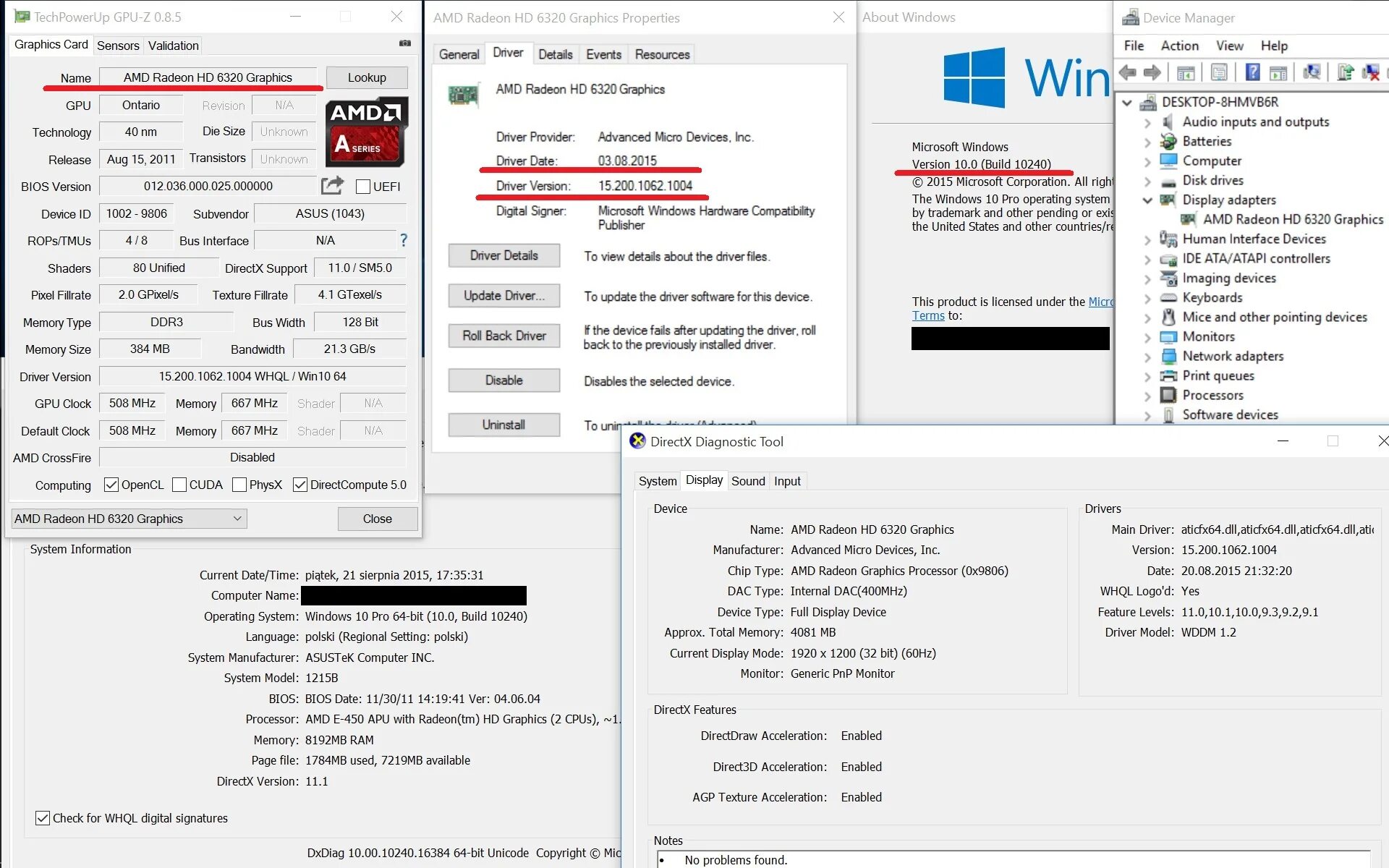This screenshot has width=1389, height=868.
Task: Expand Disk drives node arrow
Action: coord(1147,181)
